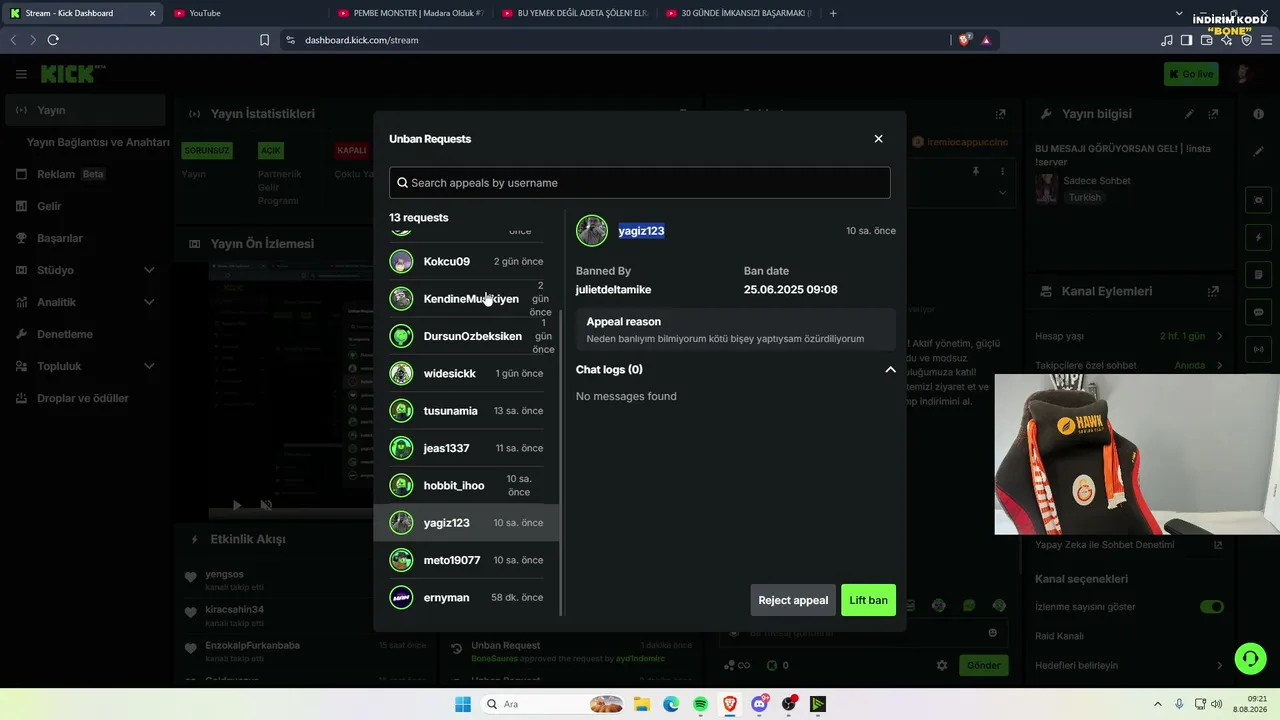Open Gelir page in sidebar
The width and height of the screenshot is (1280, 720).
[x=85, y=206]
